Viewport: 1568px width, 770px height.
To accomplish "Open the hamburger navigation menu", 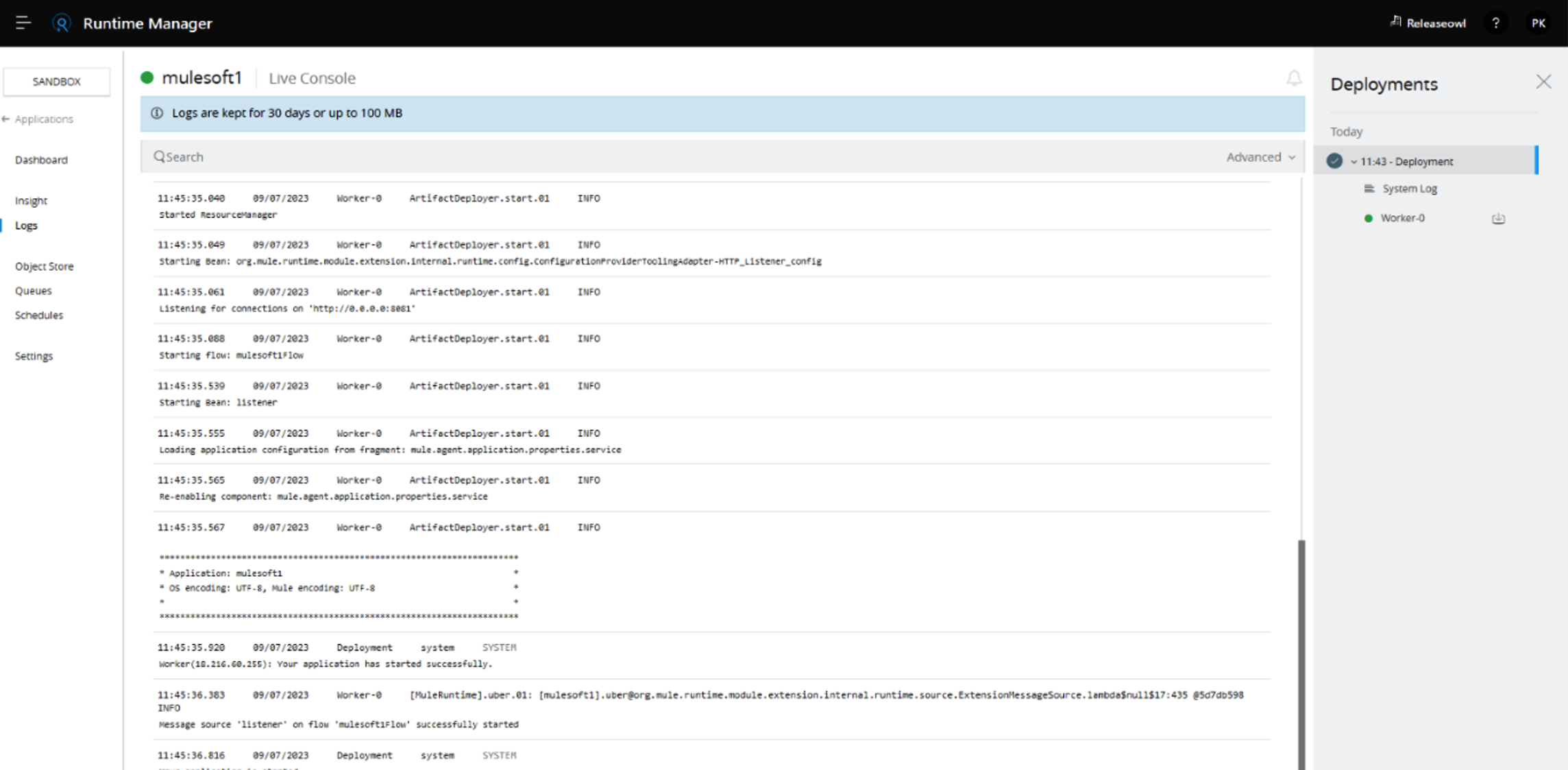I will 23,23.
